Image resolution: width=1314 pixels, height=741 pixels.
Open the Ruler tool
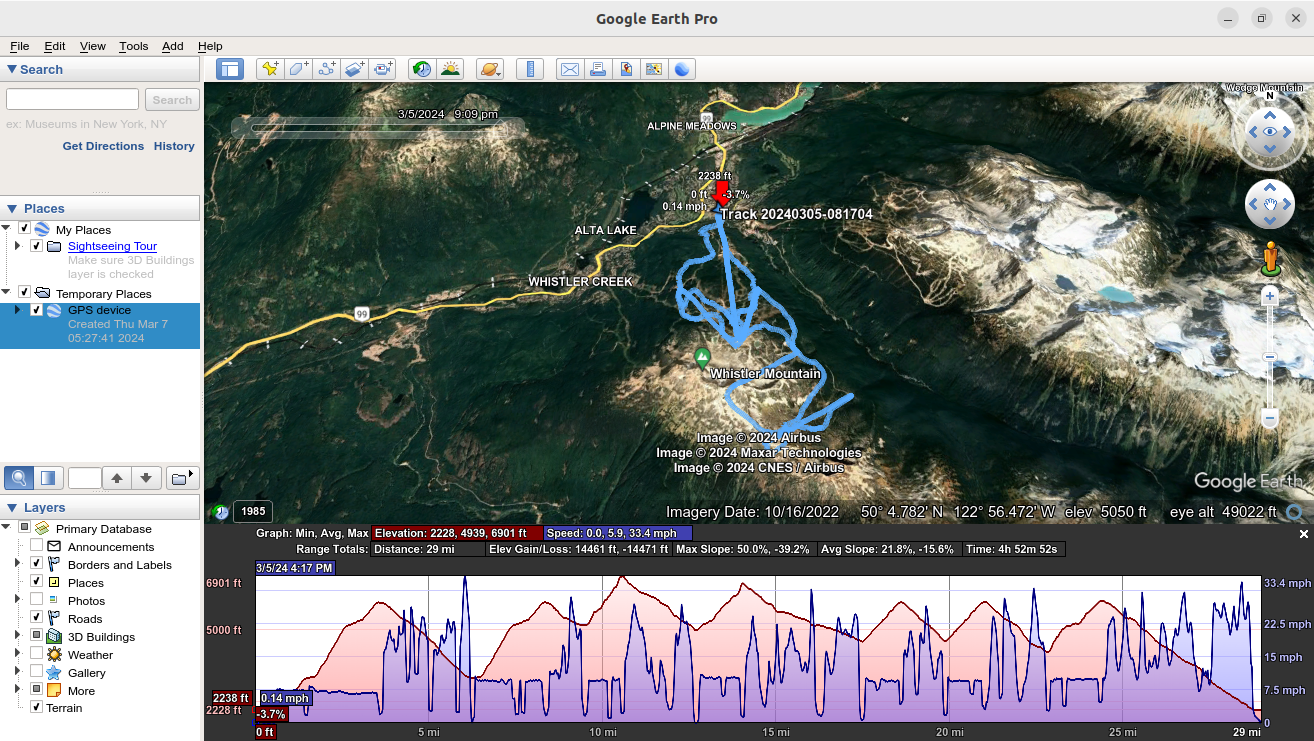tap(530, 69)
